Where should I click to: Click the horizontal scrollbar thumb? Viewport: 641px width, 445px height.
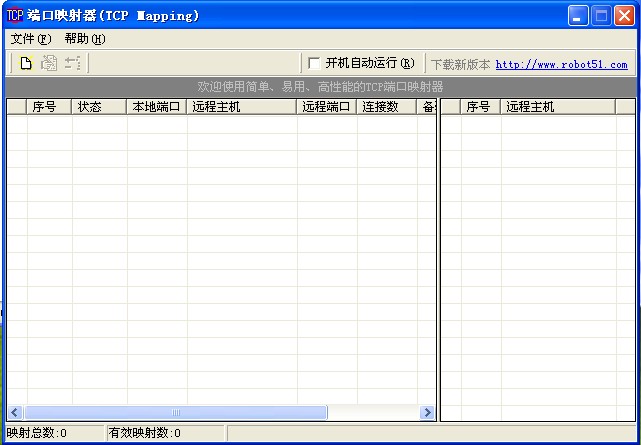tap(175, 412)
